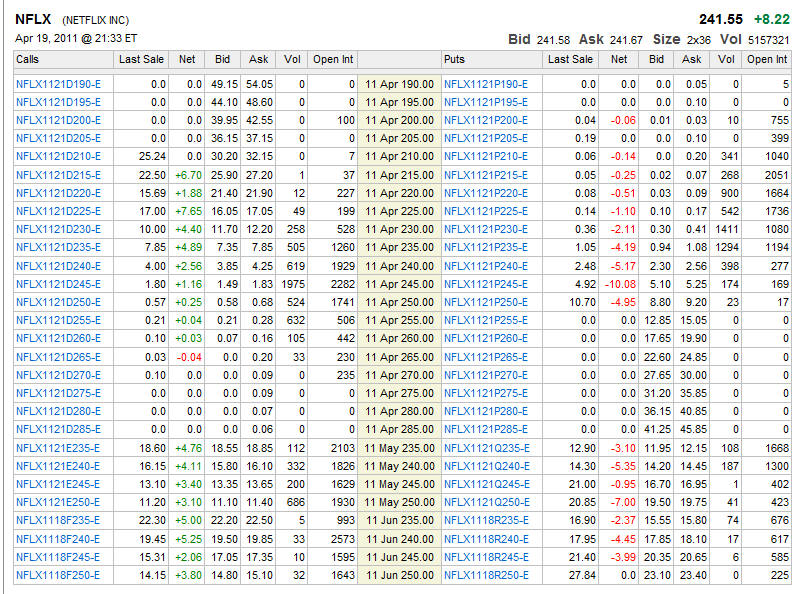799x594 pixels.
Task: Select the 11 May 245.00 strike cell
Action: [399, 484]
